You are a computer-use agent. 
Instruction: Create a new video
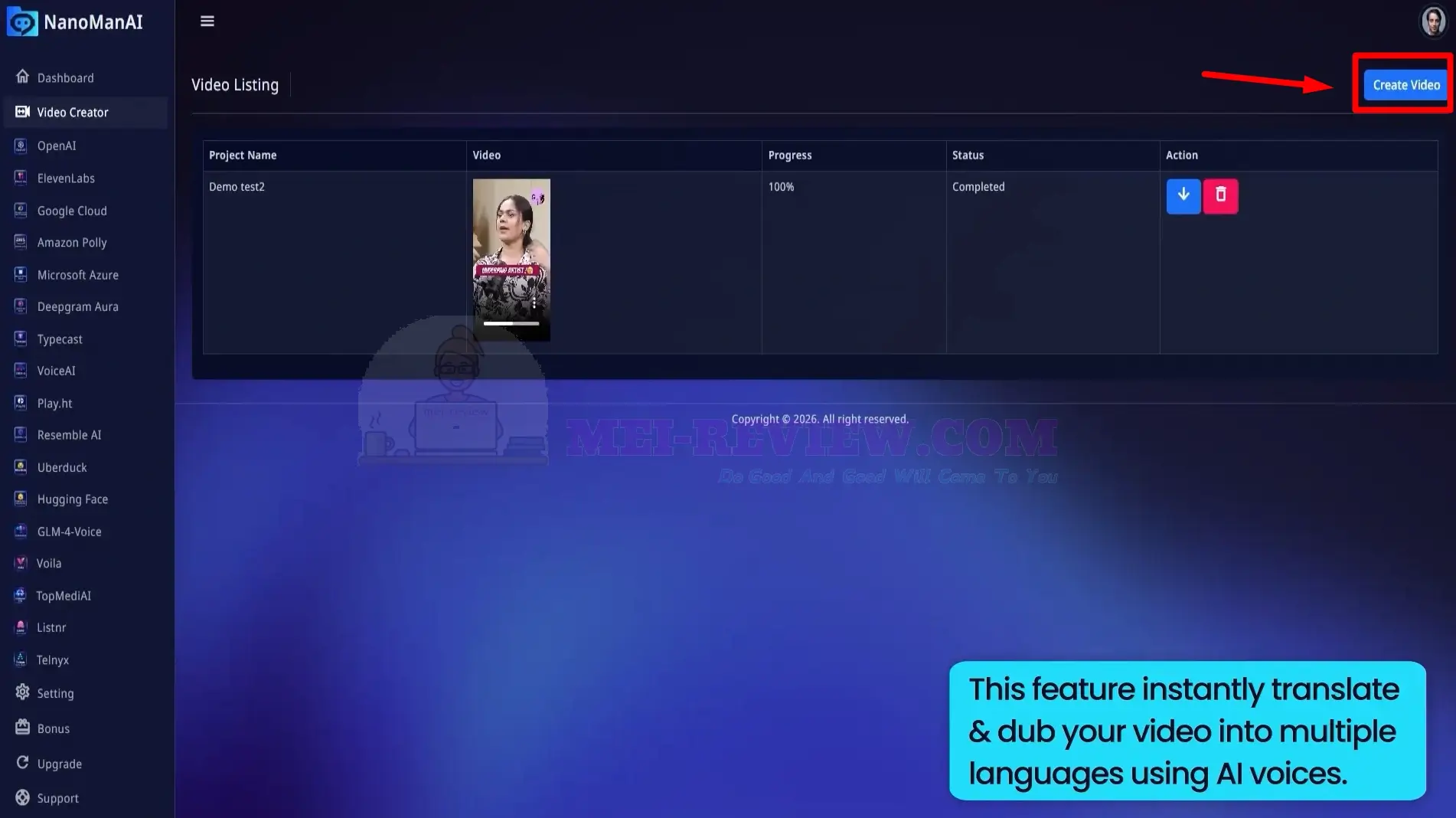click(x=1406, y=85)
